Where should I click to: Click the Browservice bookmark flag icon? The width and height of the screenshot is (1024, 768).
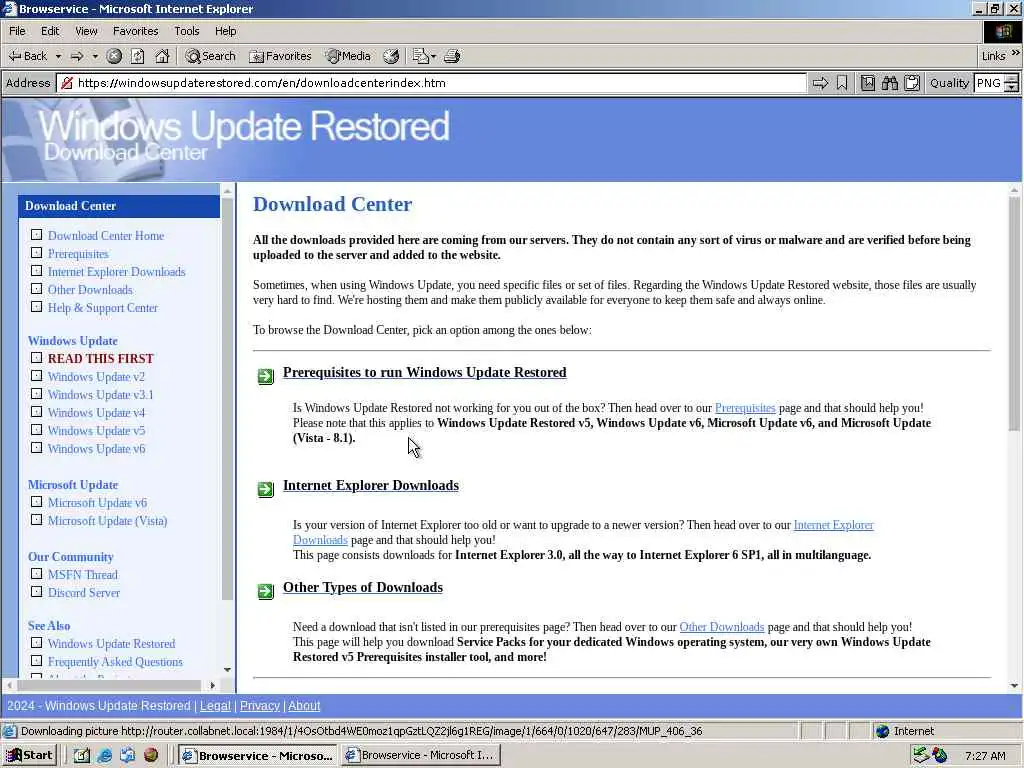coord(842,83)
